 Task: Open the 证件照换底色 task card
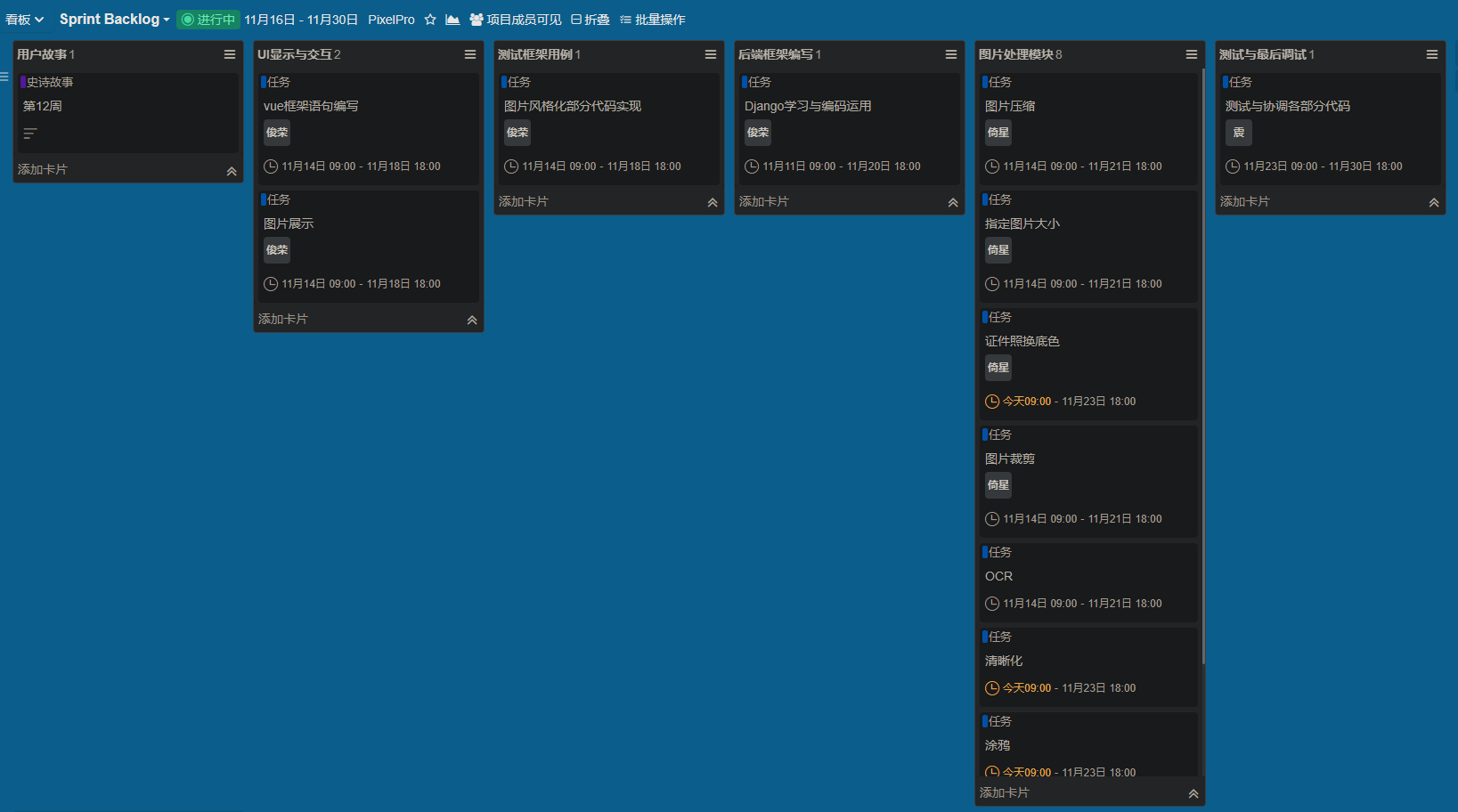pyautogui.click(x=1088, y=364)
